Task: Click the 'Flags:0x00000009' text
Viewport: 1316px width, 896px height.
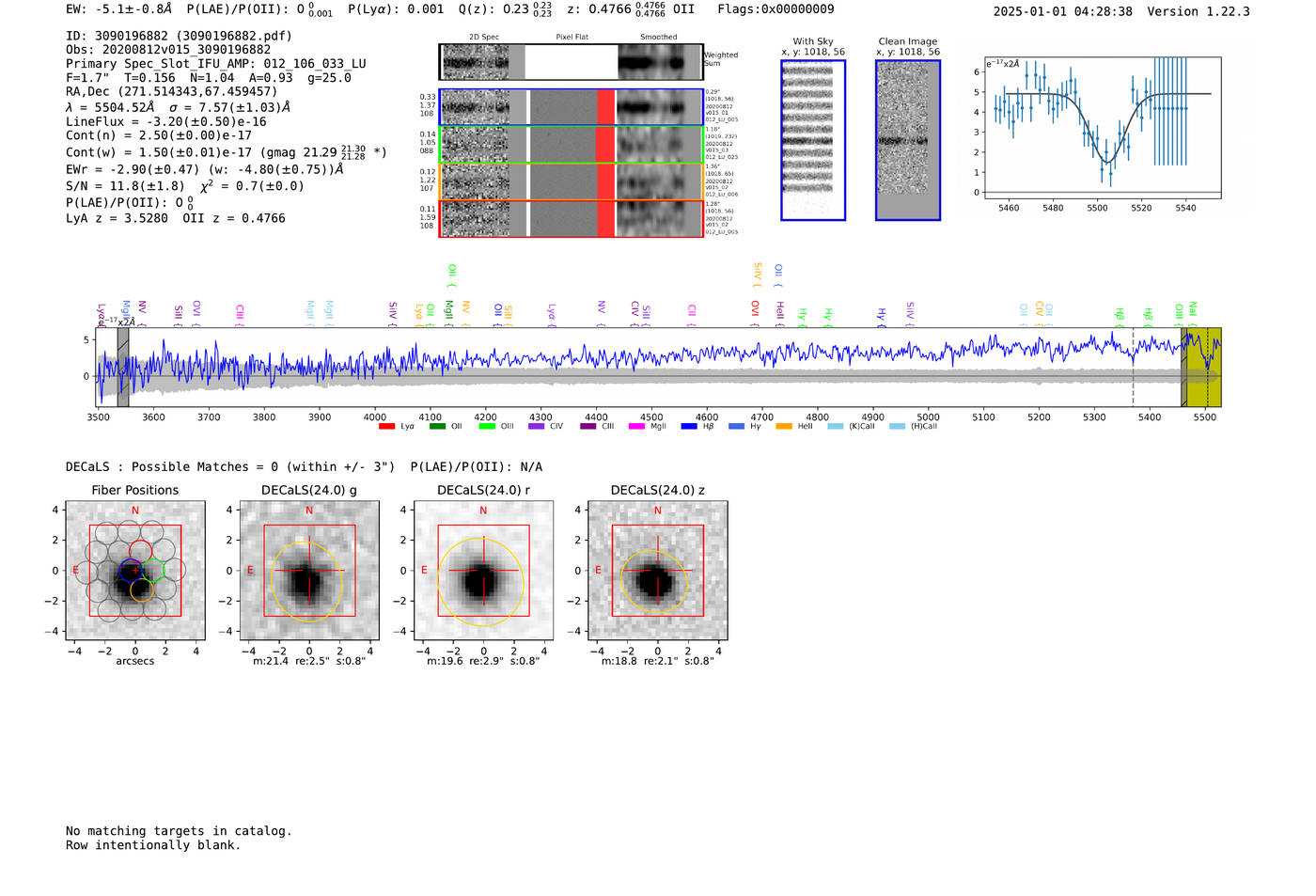Action: 775,9
